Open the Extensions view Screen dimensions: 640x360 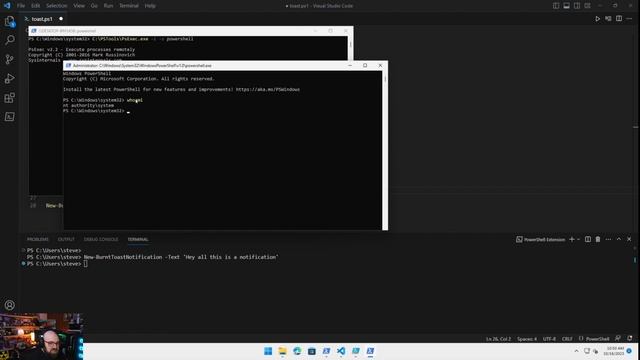coord(9,98)
